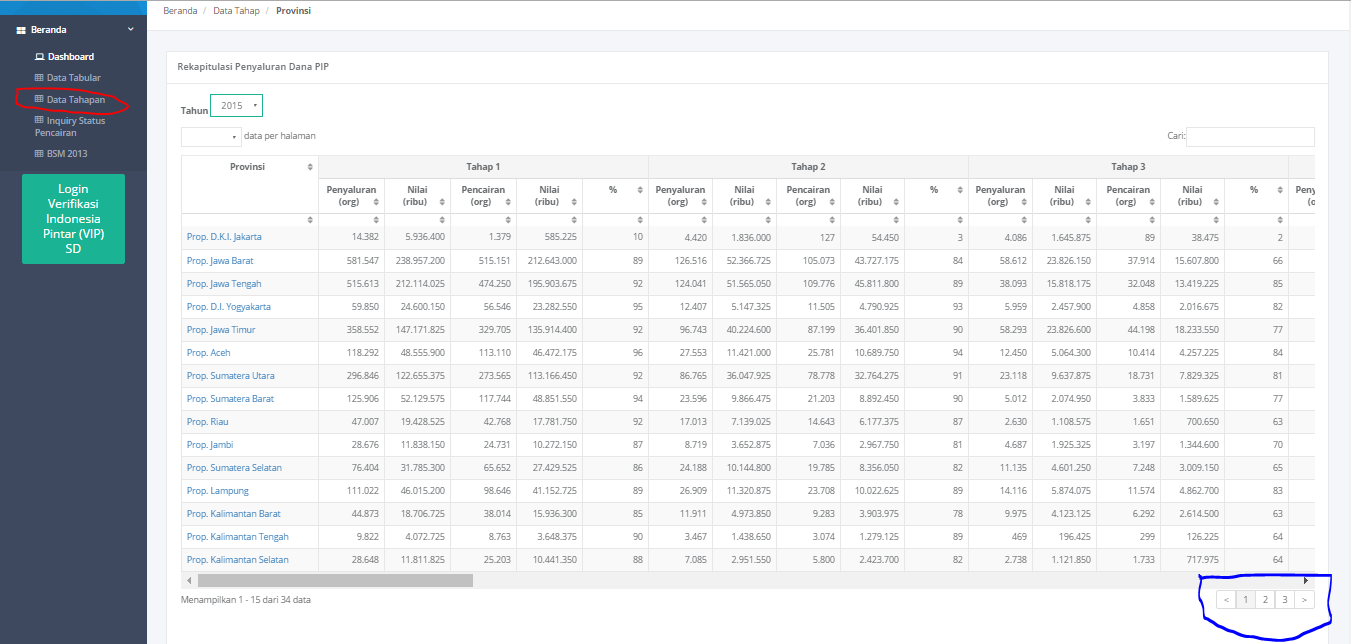Open the Tahun 2015 year dropdown

(236, 105)
